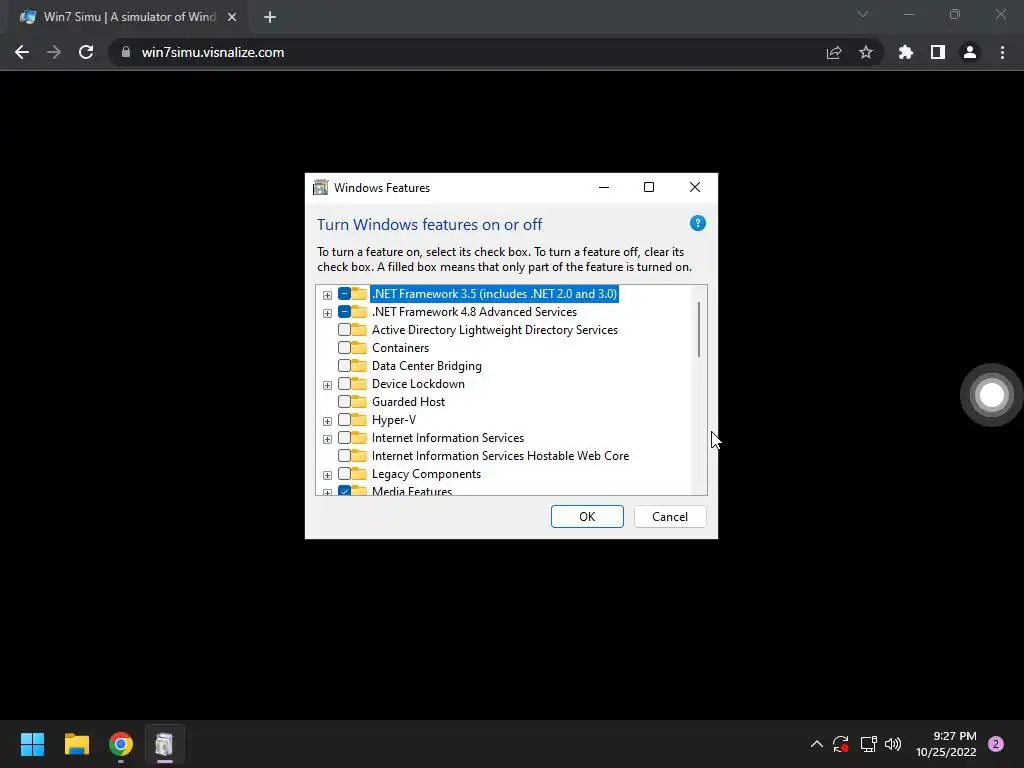
Task: Open the Chrome three-dot menu
Action: click(x=1002, y=52)
